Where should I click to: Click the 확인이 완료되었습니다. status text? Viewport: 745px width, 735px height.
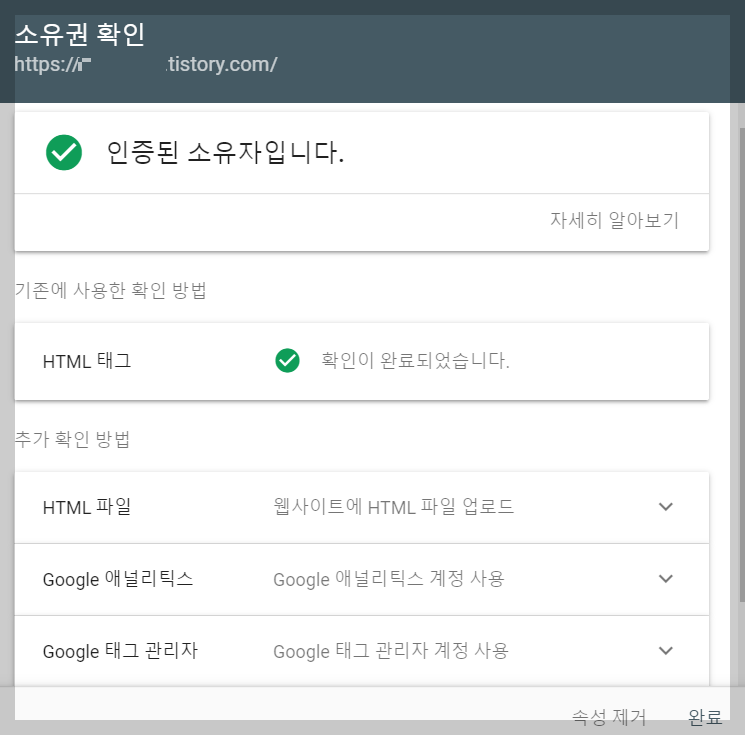click(x=415, y=361)
